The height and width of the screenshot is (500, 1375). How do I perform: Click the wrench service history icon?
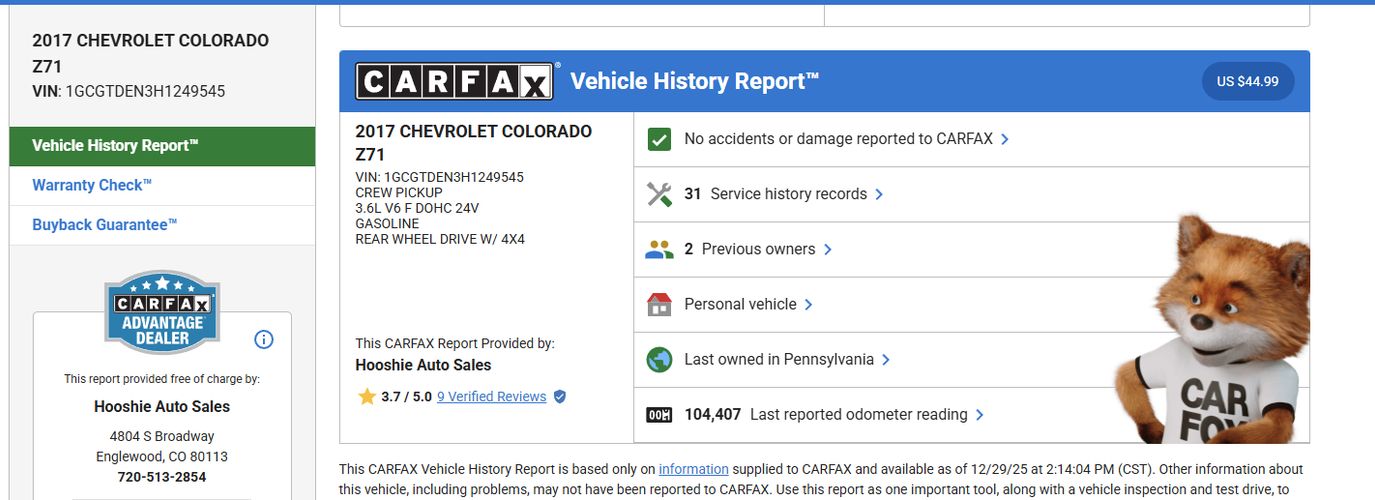tap(659, 194)
